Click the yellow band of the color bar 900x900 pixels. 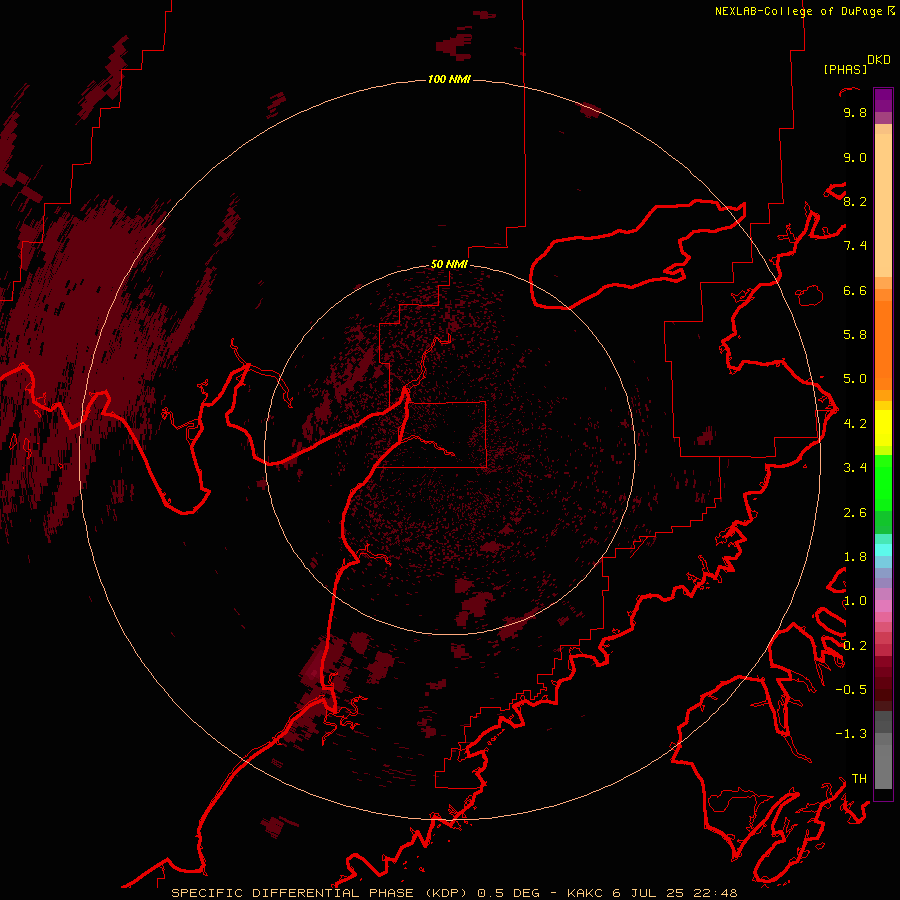883,428
